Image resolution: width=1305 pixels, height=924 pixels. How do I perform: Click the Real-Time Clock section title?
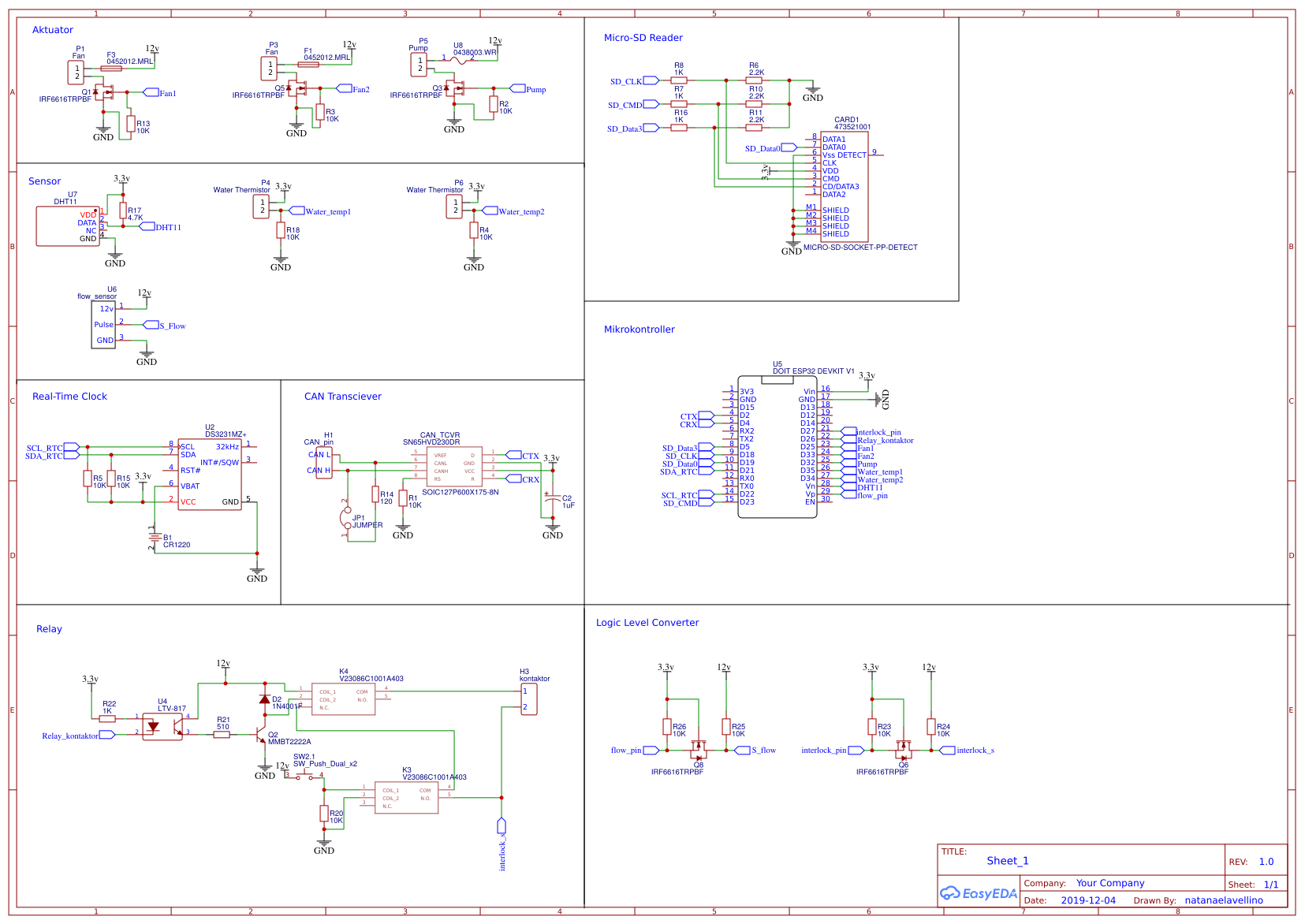click(x=69, y=396)
